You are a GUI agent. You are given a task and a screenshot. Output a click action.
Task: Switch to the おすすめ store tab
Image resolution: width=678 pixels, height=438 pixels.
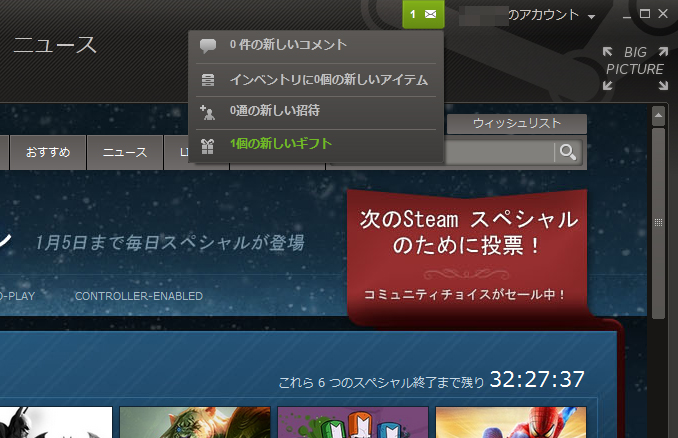coord(48,152)
